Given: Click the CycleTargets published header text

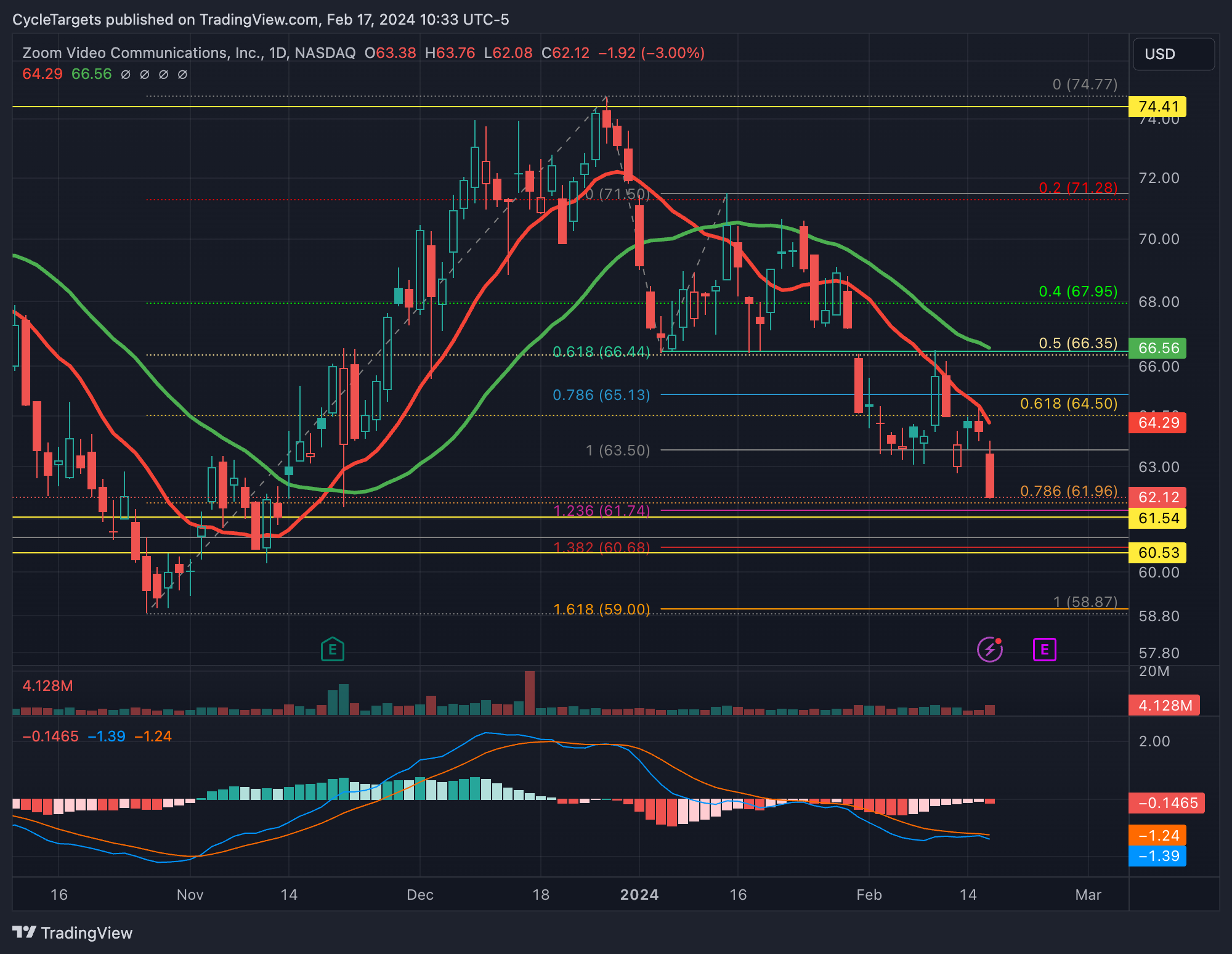Looking at the screenshot, I should (x=261, y=20).
